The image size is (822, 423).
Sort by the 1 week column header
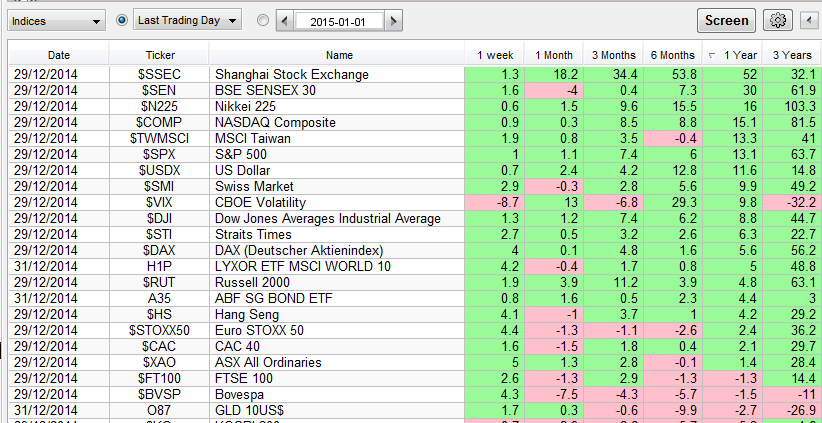coord(494,55)
